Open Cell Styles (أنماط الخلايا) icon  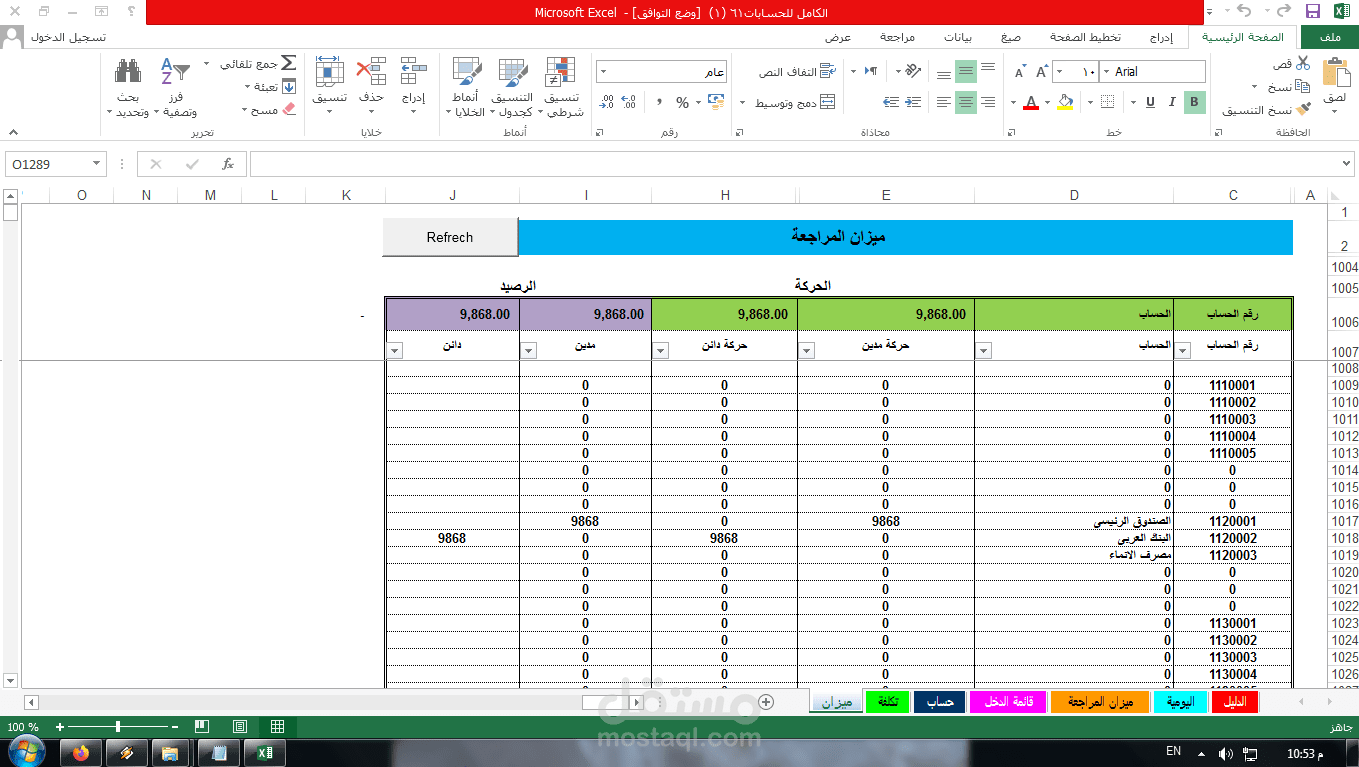coord(467,72)
